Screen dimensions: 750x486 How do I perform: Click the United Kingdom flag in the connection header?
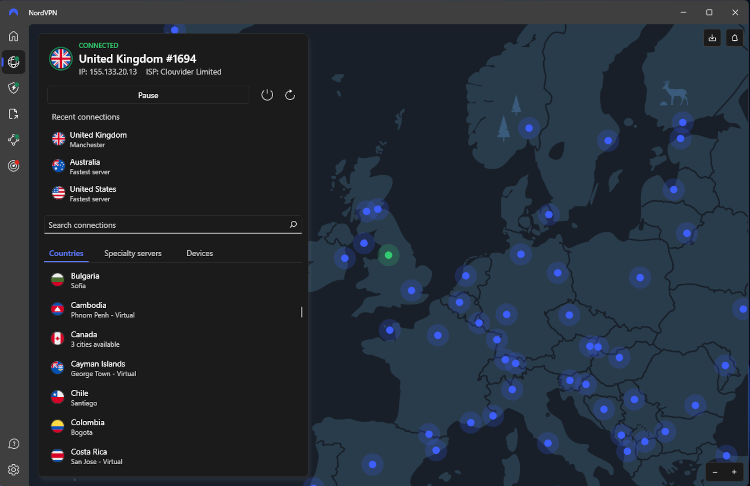tap(61, 59)
